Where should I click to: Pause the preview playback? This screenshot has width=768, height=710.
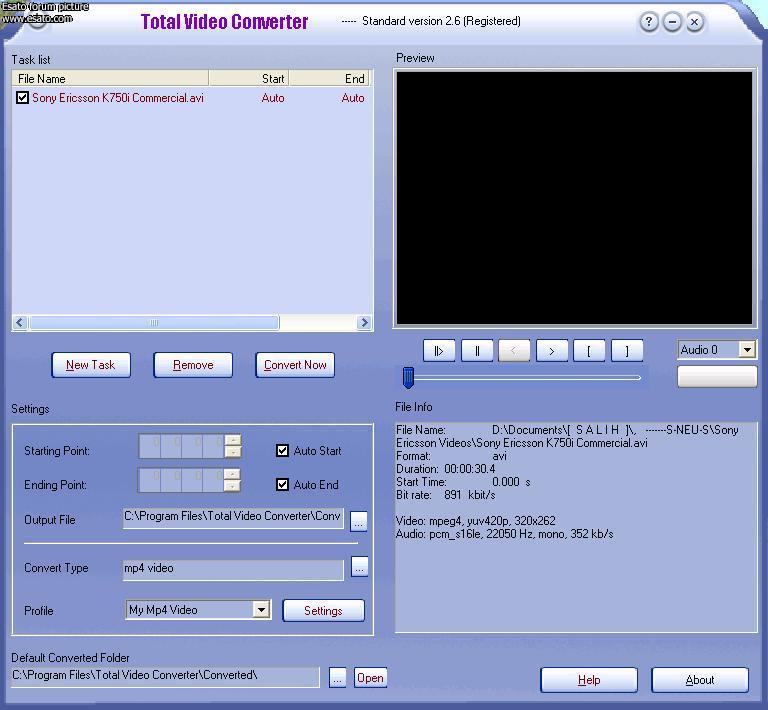pos(477,351)
